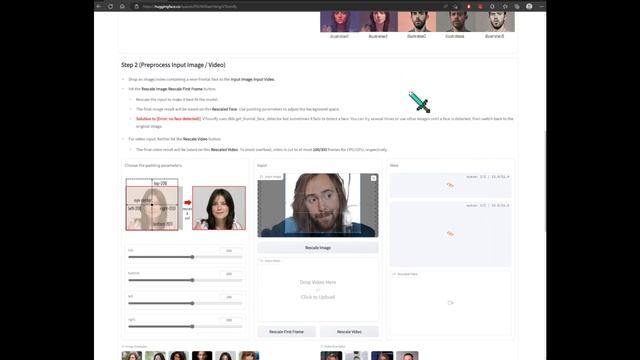
Task: Select fourth image example with dark background
Action: [202, 356]
